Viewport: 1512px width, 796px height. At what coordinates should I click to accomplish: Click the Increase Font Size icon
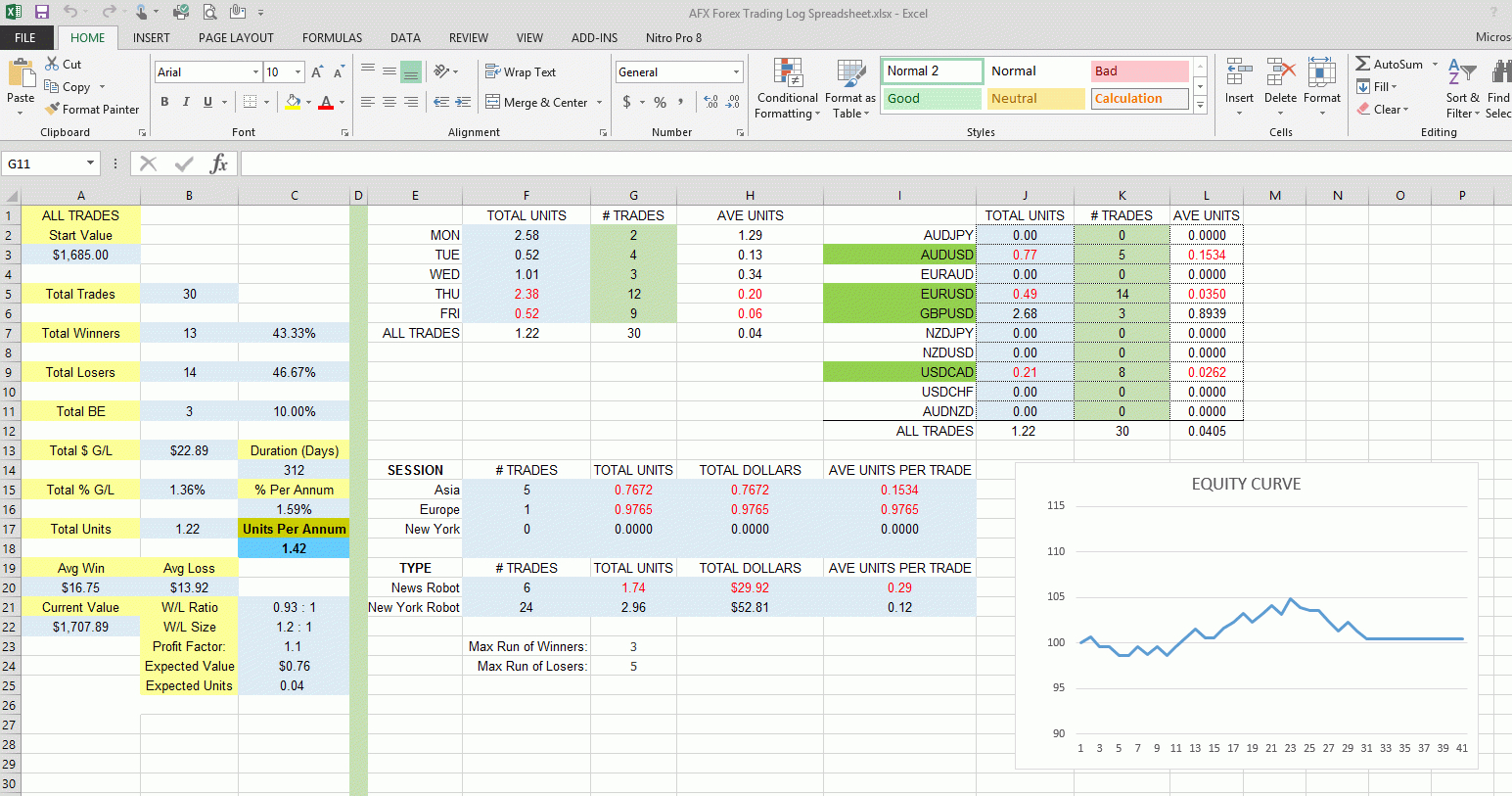pos(317,72)
